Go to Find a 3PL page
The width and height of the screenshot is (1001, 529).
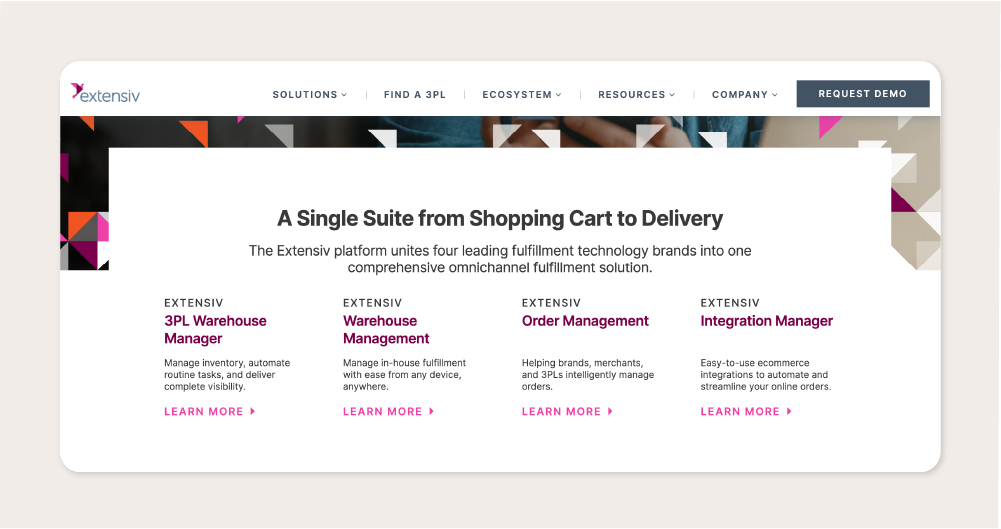415,94
